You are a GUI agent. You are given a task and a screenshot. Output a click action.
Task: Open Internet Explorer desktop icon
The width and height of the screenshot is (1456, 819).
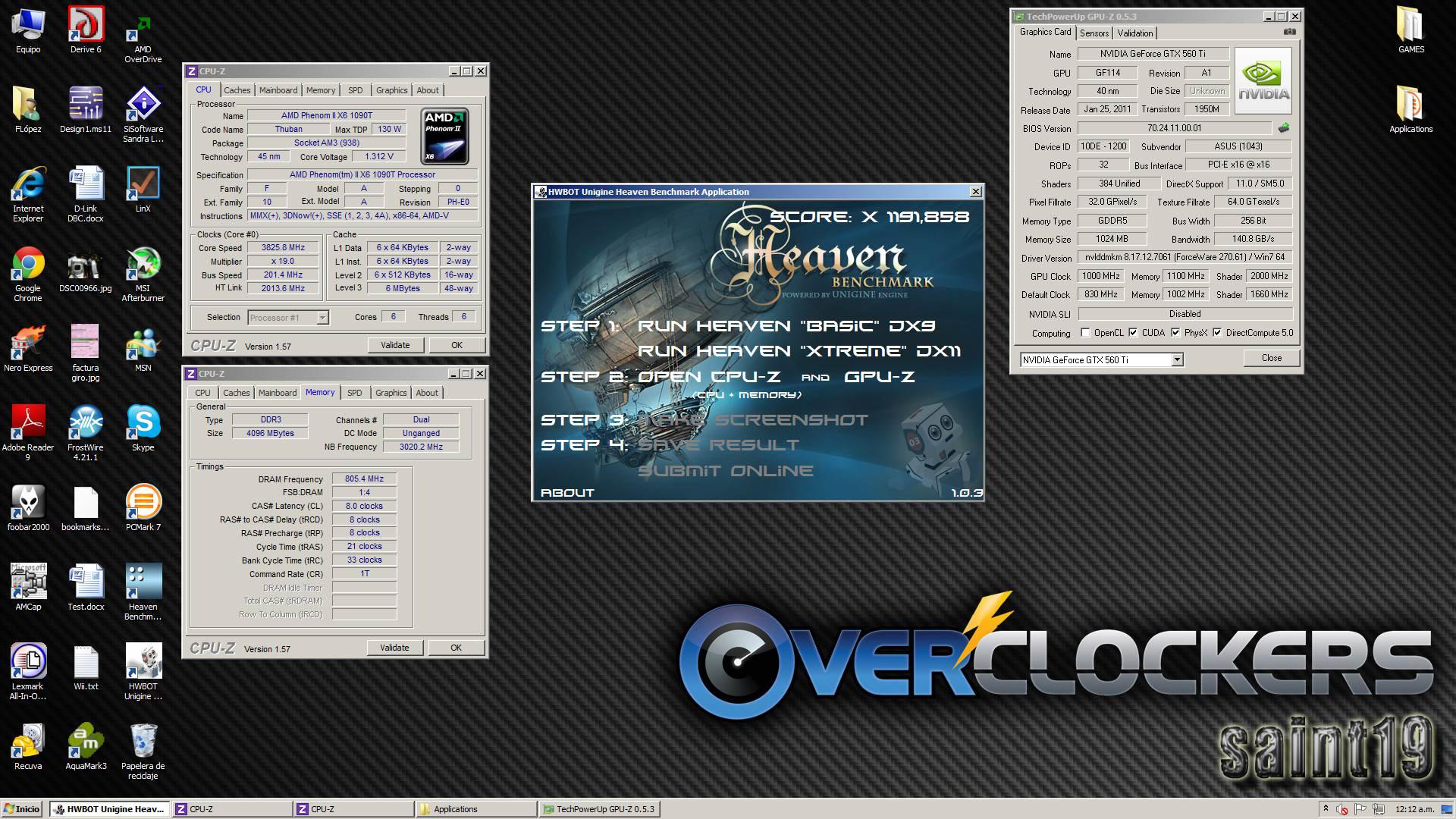pyautogui.click(x=28, y=195)
